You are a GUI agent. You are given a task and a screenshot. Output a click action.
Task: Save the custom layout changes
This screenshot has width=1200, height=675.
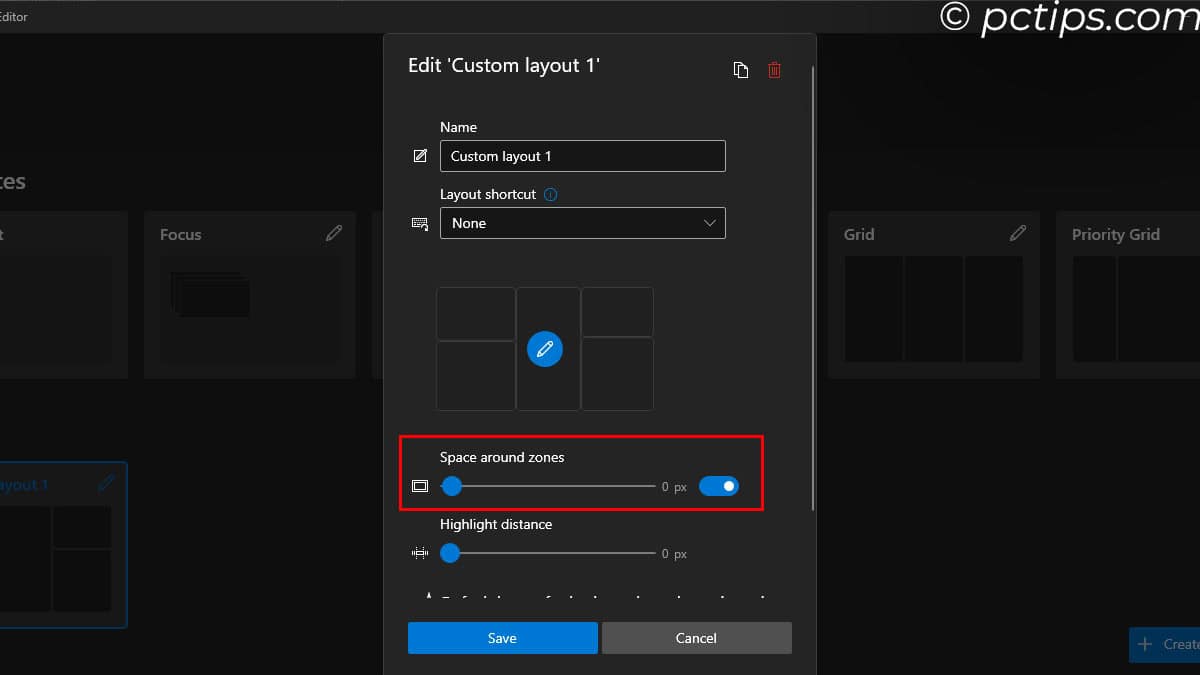click(x=502, y=637)
